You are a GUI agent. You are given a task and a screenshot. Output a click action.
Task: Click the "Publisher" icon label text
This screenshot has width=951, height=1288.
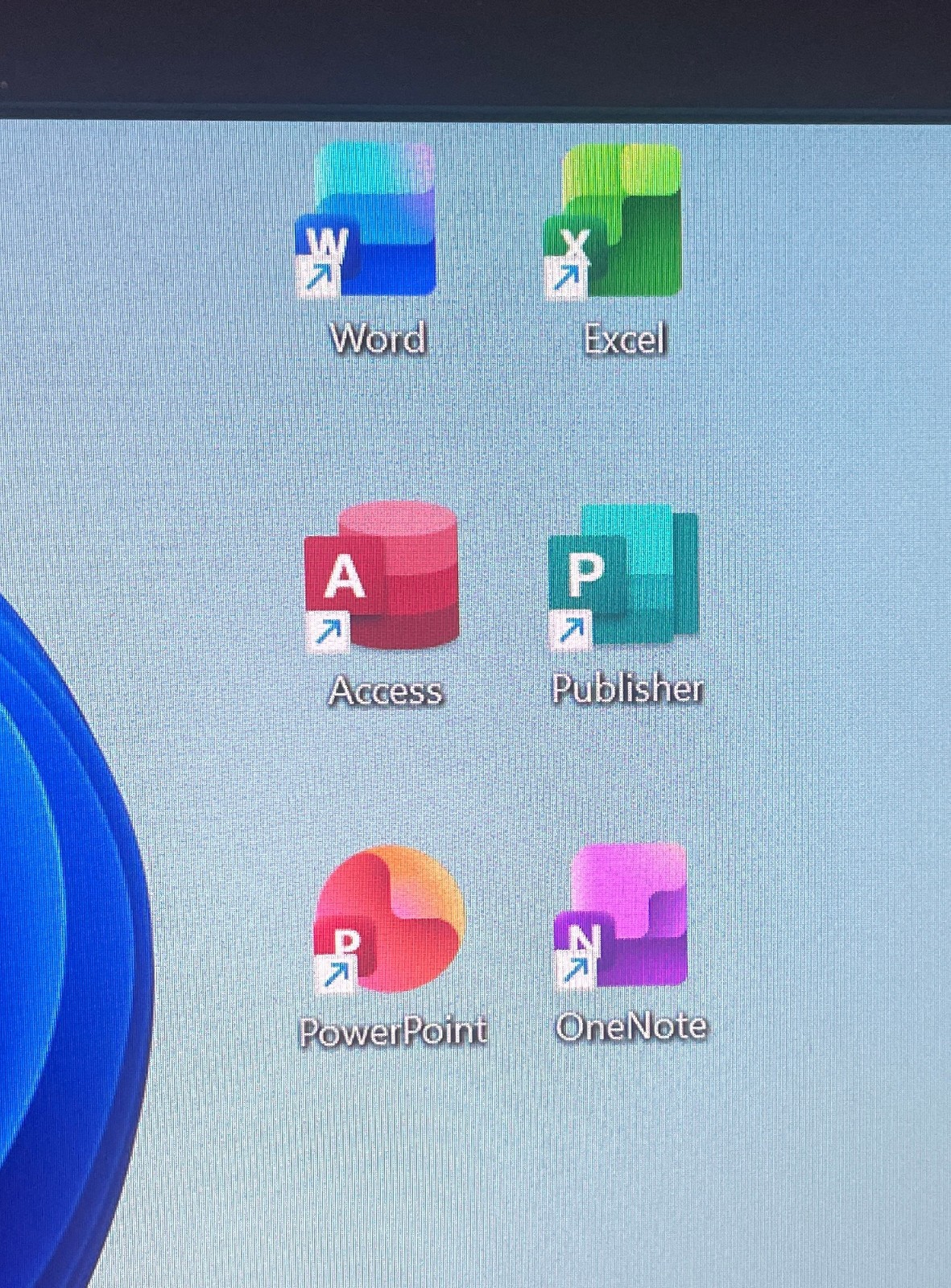[x=627, y=688]
